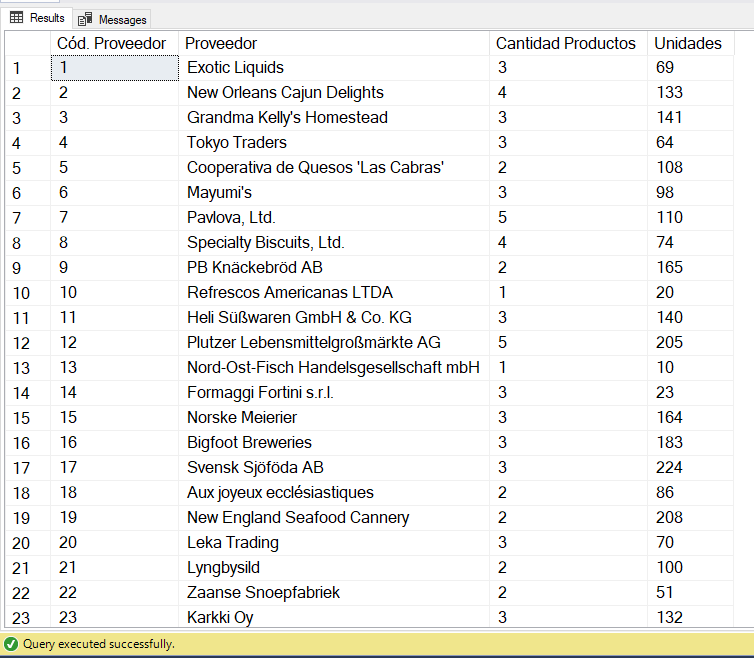Click Unidades value 165

click(x=691, y=268)
